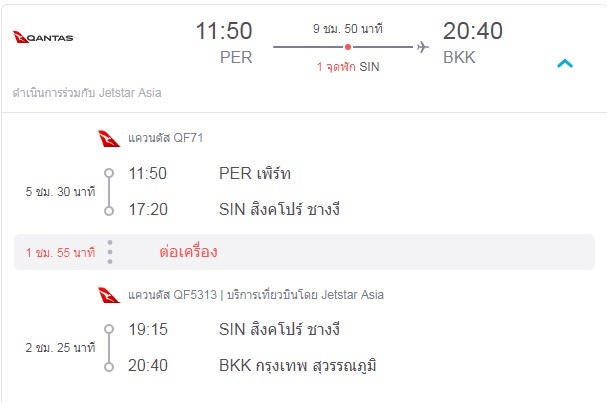Click the QF5313 Jetstar Asia flight label
The height and width of the screenshot is (403, 607).
[256, 295]
